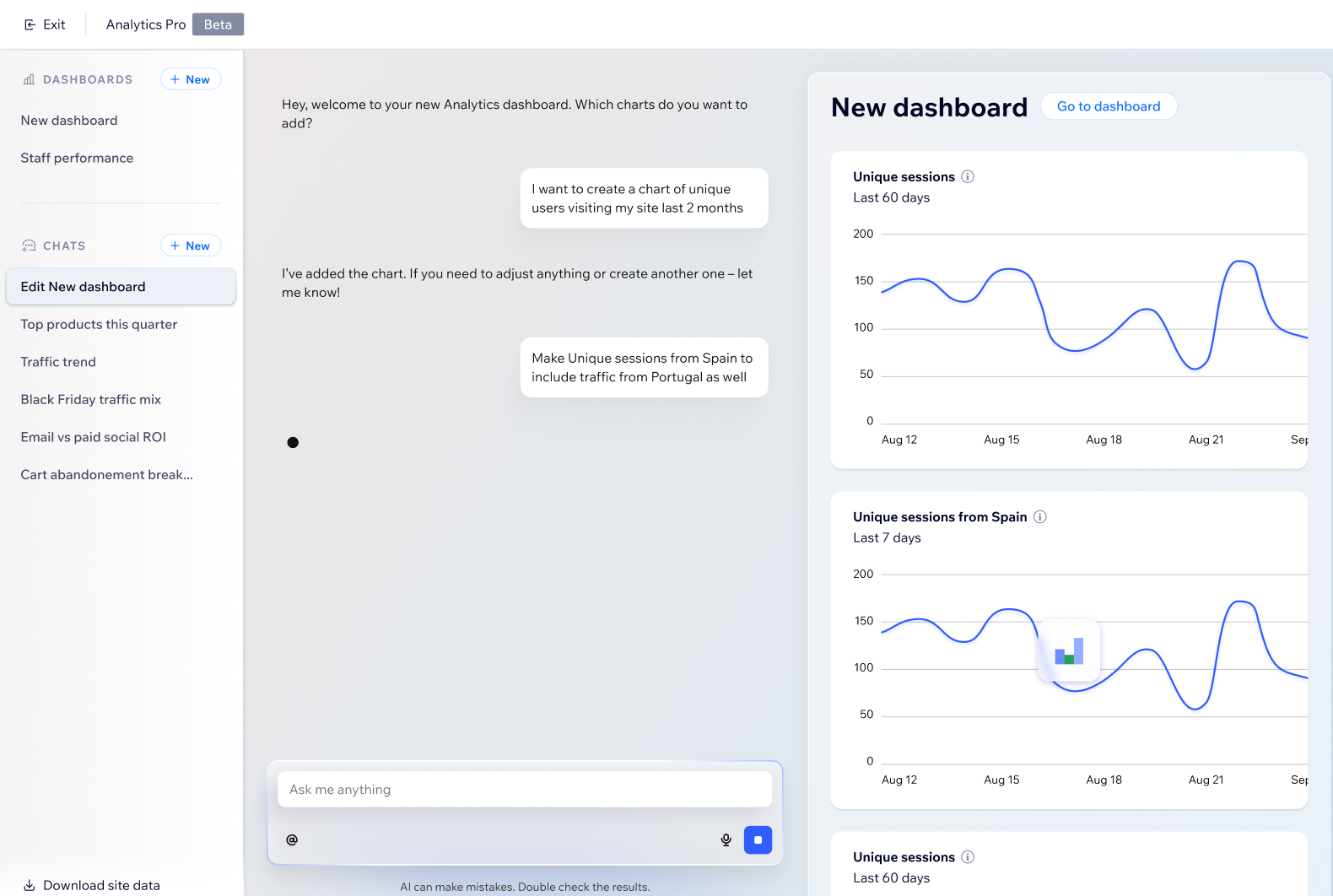Click message about including Portugal traffic
The image size is (1333, 896).
[645, 367]
